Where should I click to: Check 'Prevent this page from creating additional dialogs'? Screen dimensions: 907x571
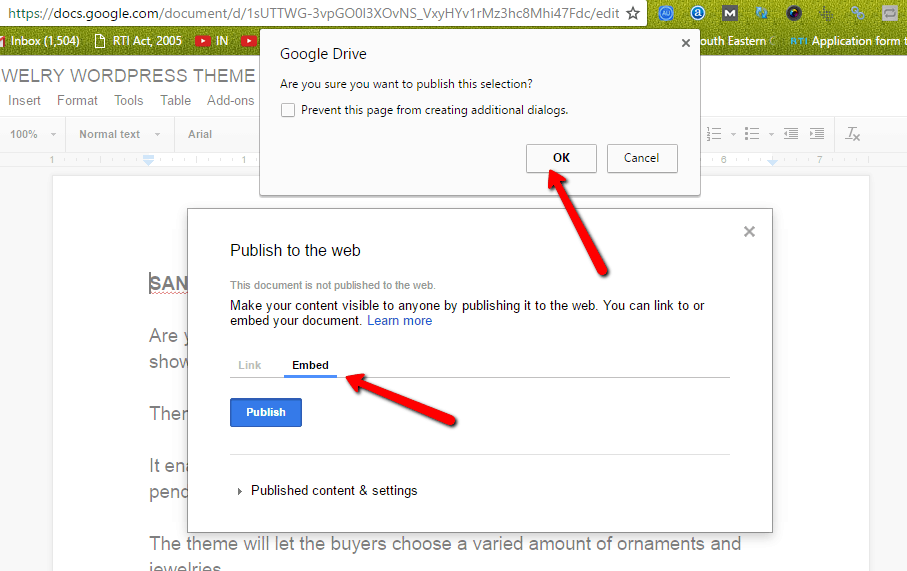point(287,110)
